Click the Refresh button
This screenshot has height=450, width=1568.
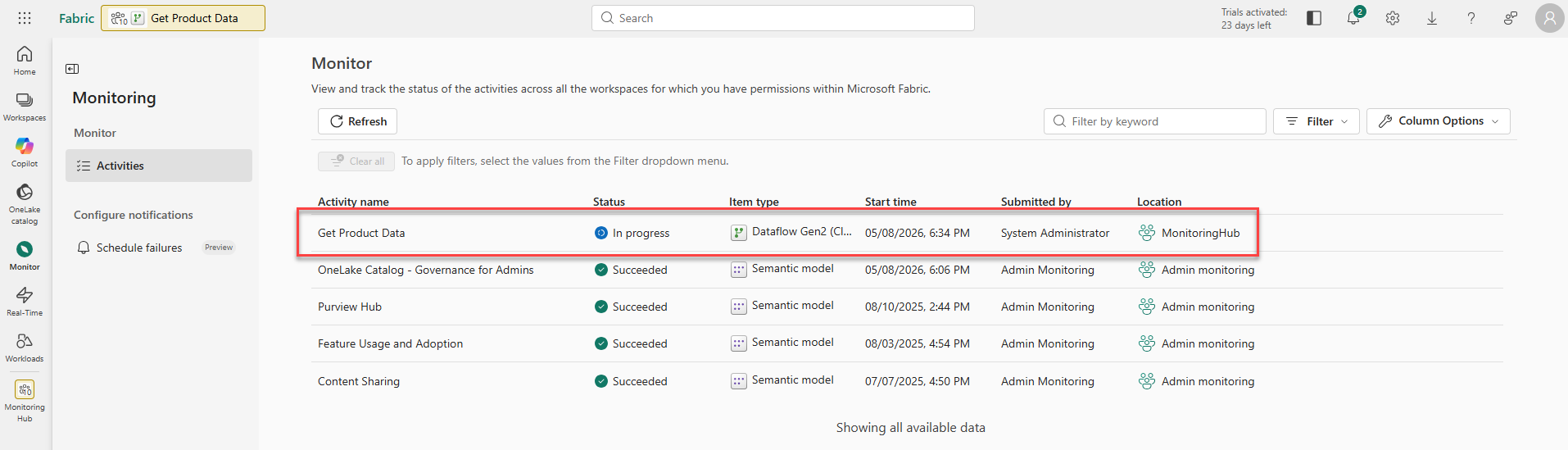point(358,121)
